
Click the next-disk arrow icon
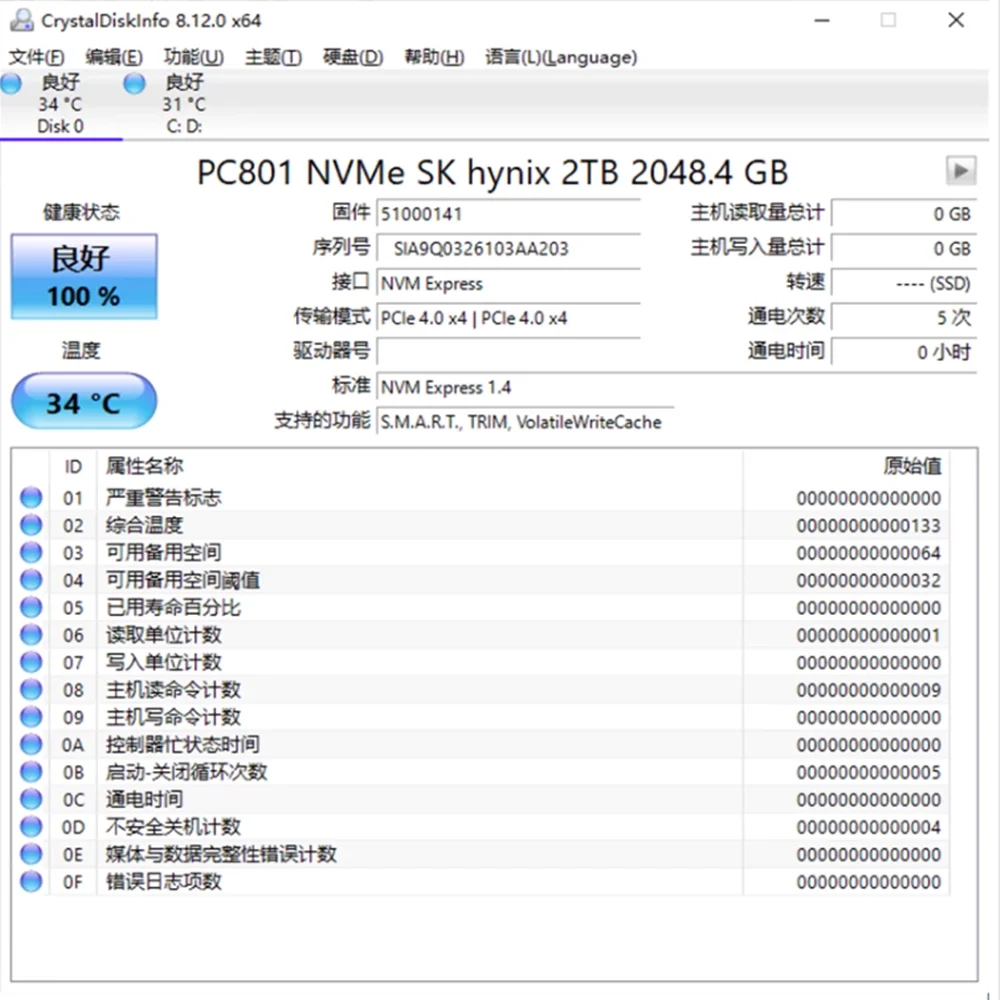[x=961, y=171]
